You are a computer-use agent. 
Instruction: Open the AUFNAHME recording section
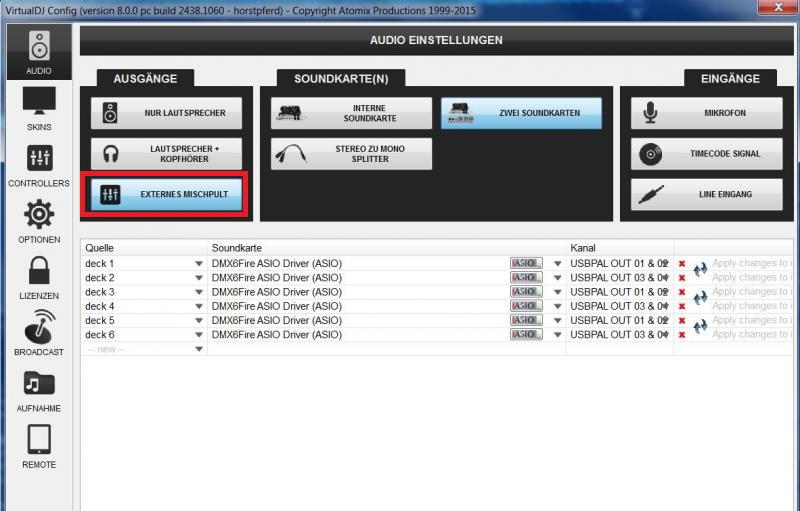tap(39, 391)
